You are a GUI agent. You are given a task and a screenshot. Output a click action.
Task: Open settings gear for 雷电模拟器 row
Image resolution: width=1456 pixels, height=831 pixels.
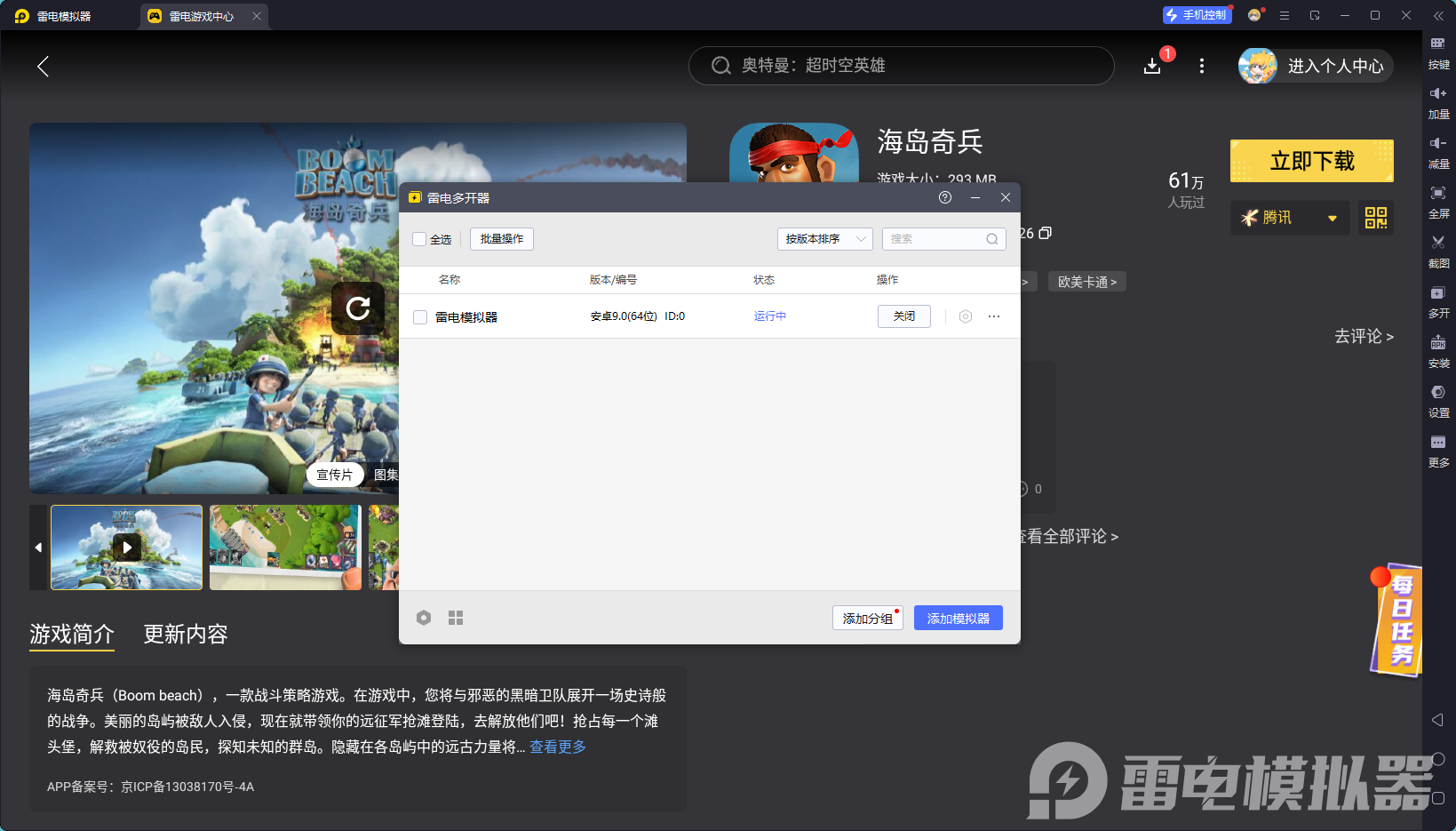click(966, 316)
